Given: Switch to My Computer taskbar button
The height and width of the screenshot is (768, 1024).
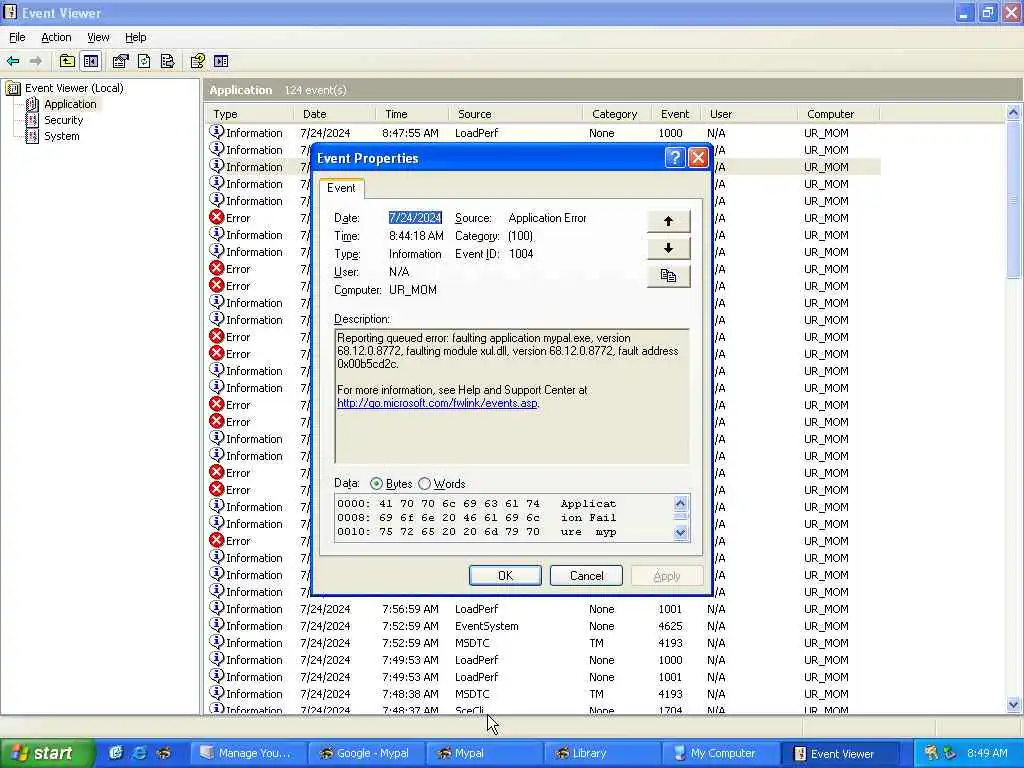Looking at the screenshot, I should click(x=720, y=753).
